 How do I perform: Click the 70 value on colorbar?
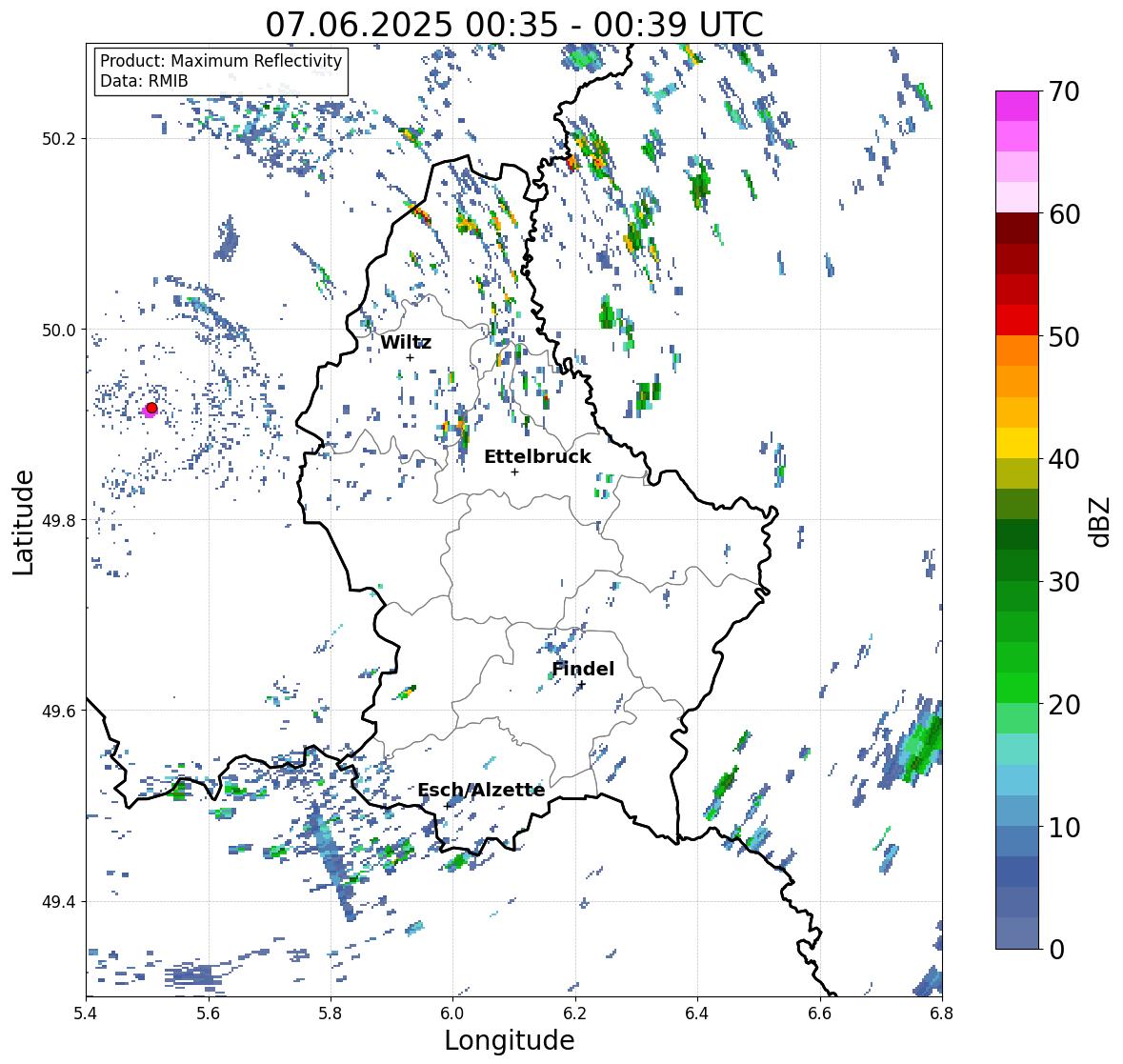pos(1064,91)
